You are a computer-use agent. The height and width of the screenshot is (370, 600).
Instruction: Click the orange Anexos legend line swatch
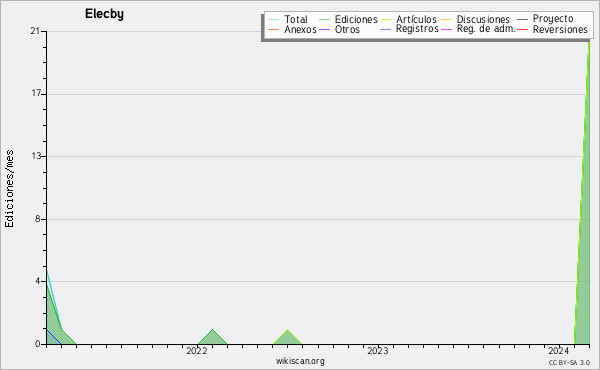click(274, 29)
